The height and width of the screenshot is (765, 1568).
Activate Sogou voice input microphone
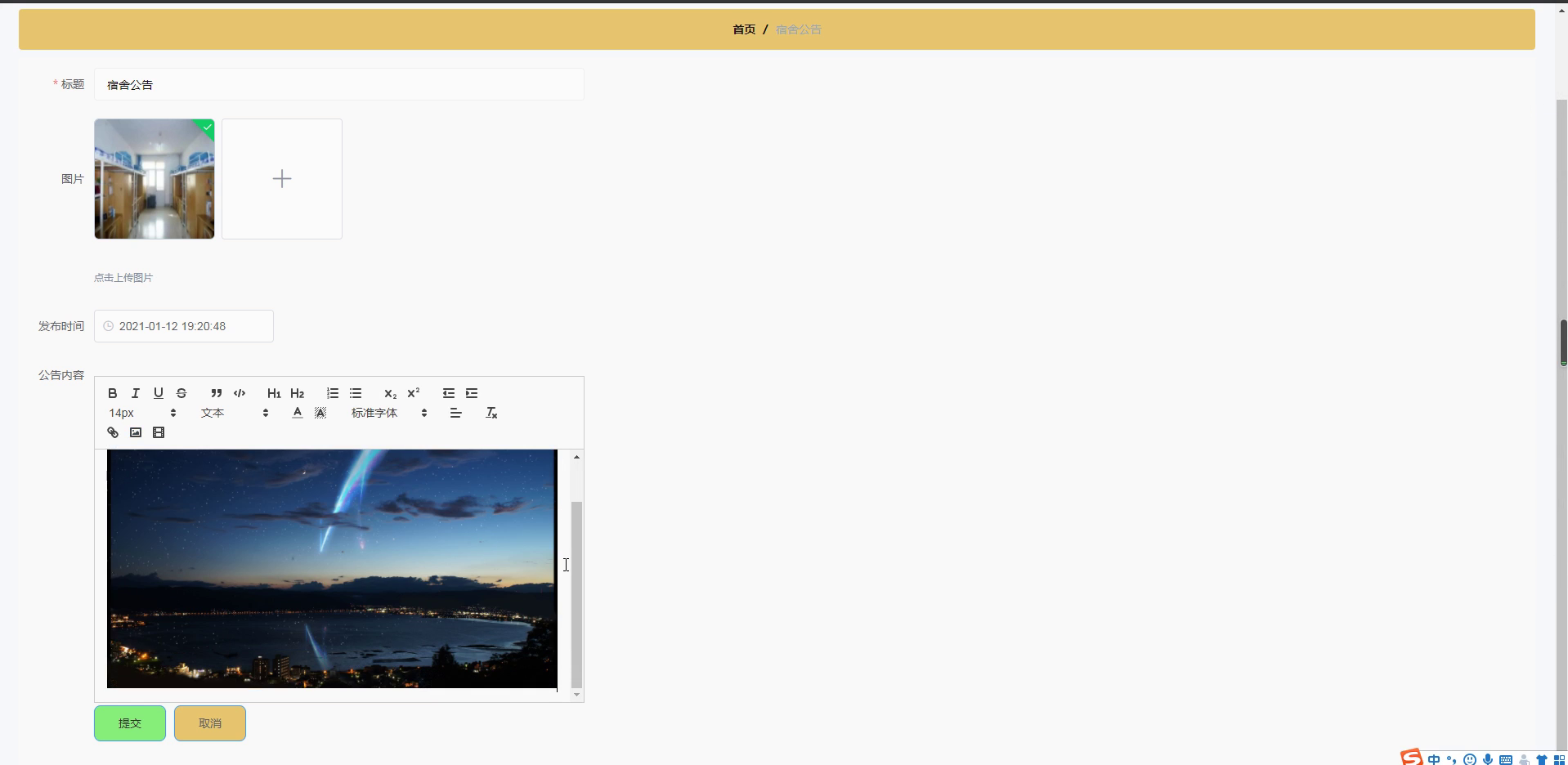tap(1488, 759)
